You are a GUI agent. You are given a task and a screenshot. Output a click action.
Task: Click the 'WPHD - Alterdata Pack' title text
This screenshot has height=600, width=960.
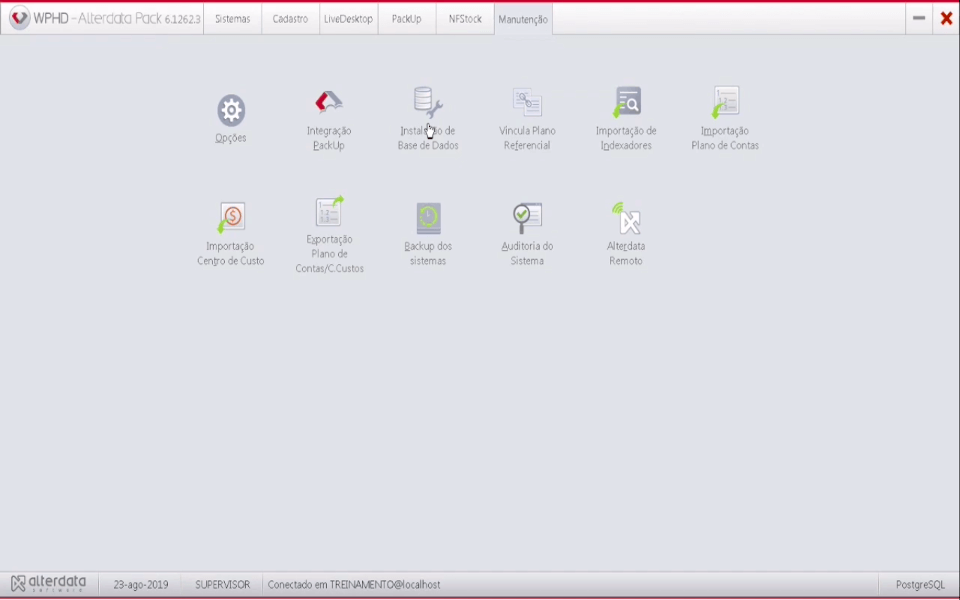pos(117,18)
